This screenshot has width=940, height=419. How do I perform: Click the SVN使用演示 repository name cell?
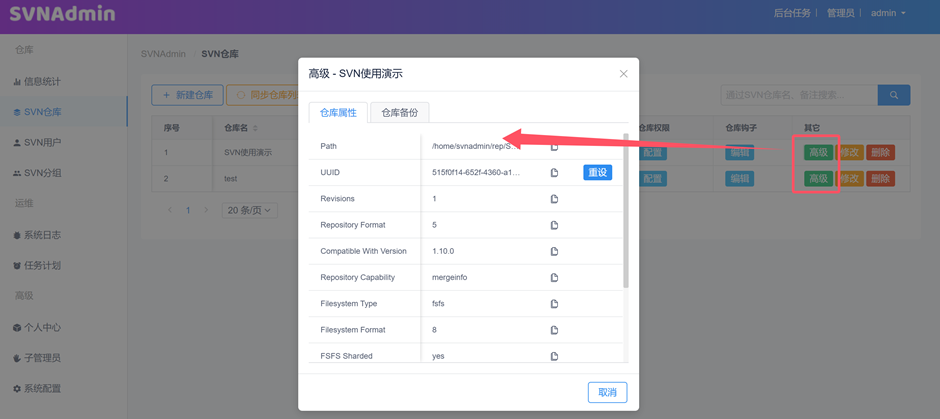[248, 152]
